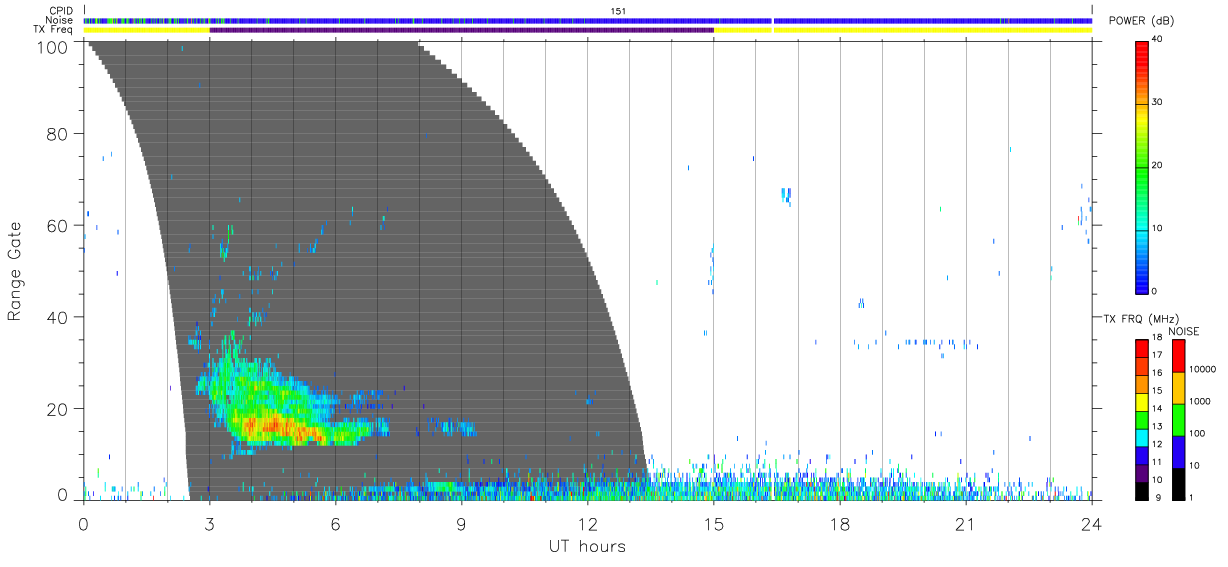1228x567 pixels.
Task: Click the 'Range Gate' axis title
Action: (x=15, y=270)
